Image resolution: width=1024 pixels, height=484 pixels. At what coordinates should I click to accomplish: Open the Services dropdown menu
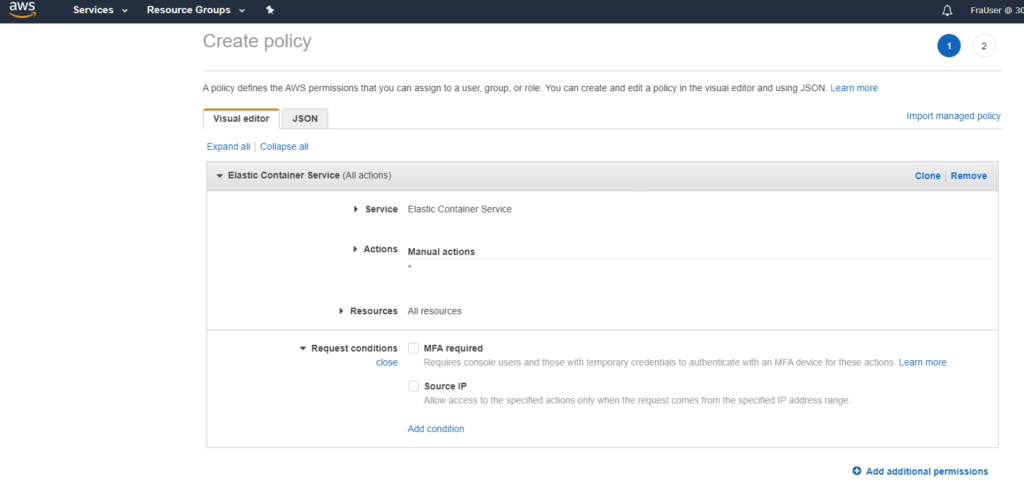click(100, 10)
